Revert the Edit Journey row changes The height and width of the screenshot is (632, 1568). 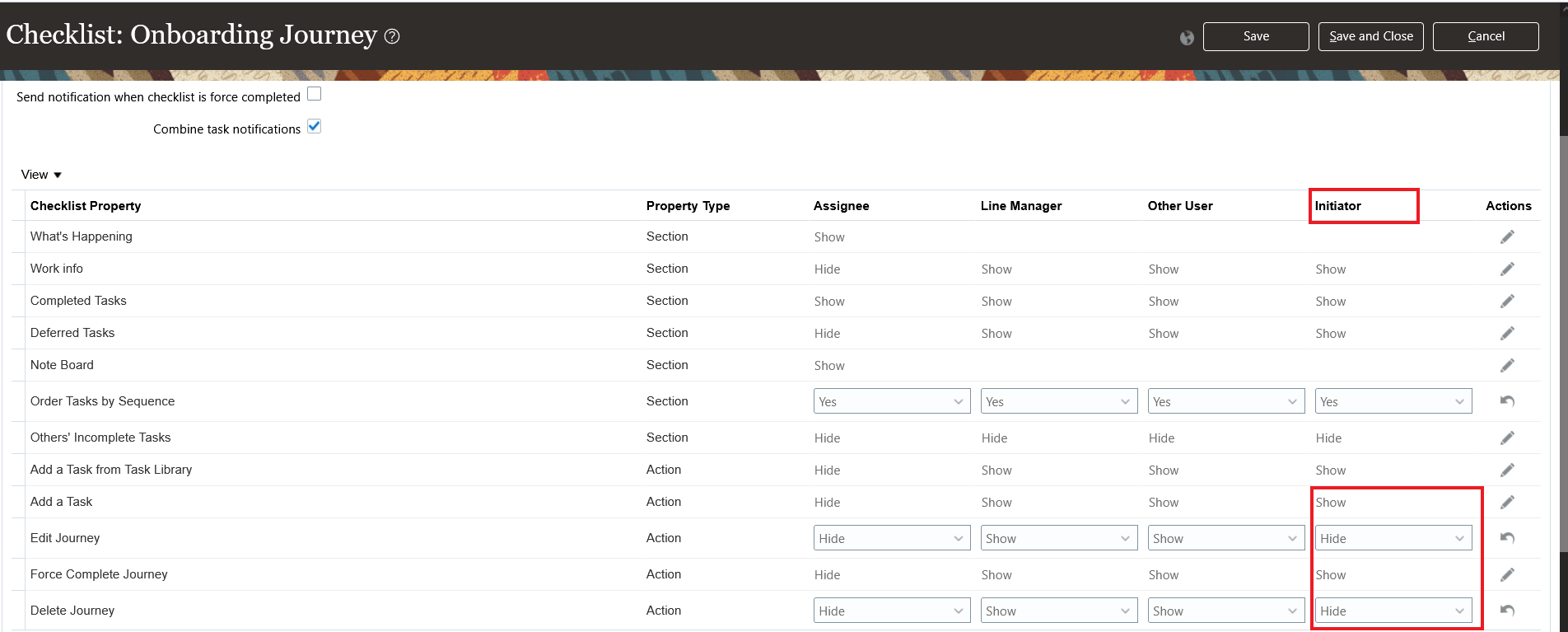(x=1507, y=538)
